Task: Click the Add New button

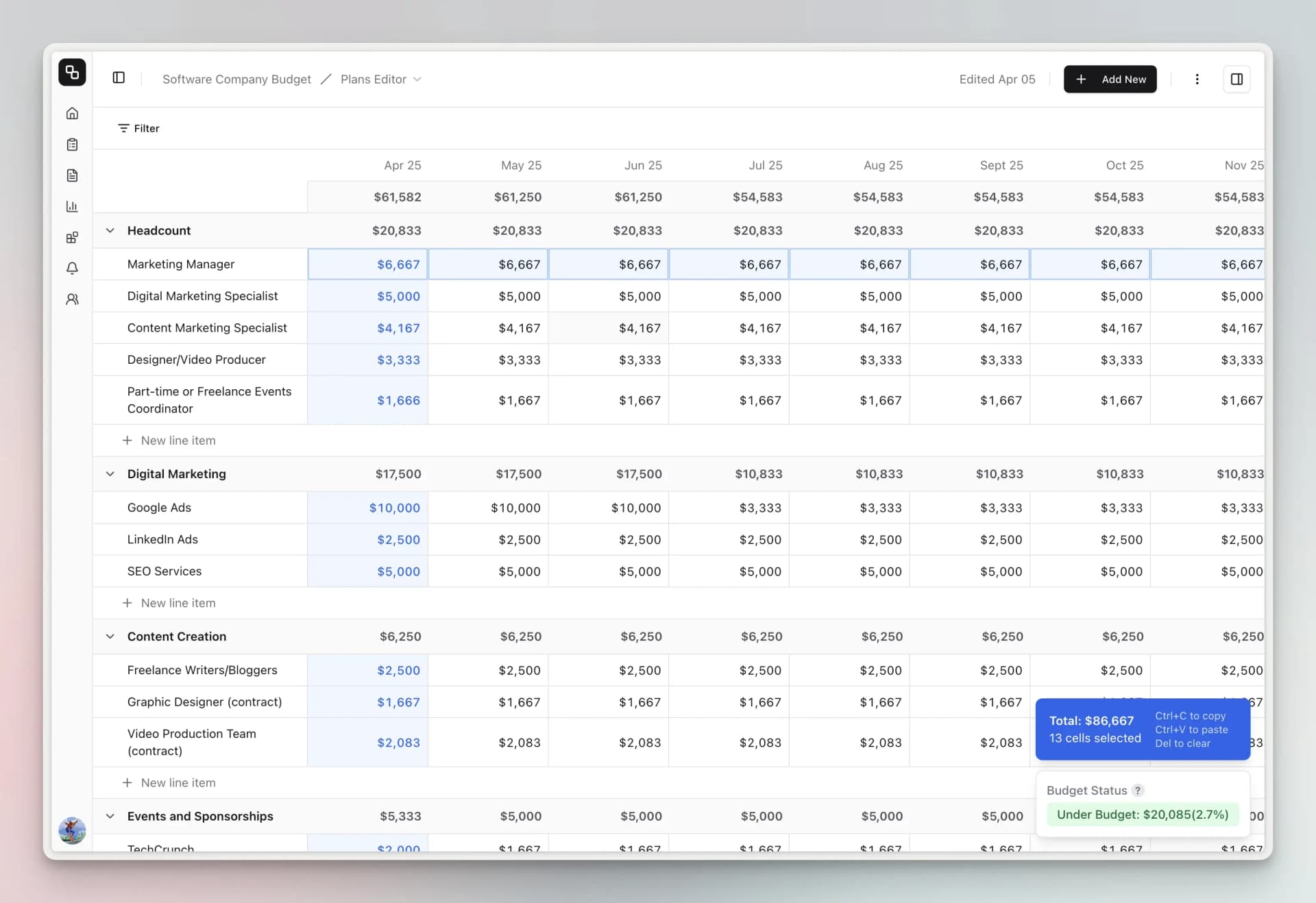Action: click(x=1110, y=79)
